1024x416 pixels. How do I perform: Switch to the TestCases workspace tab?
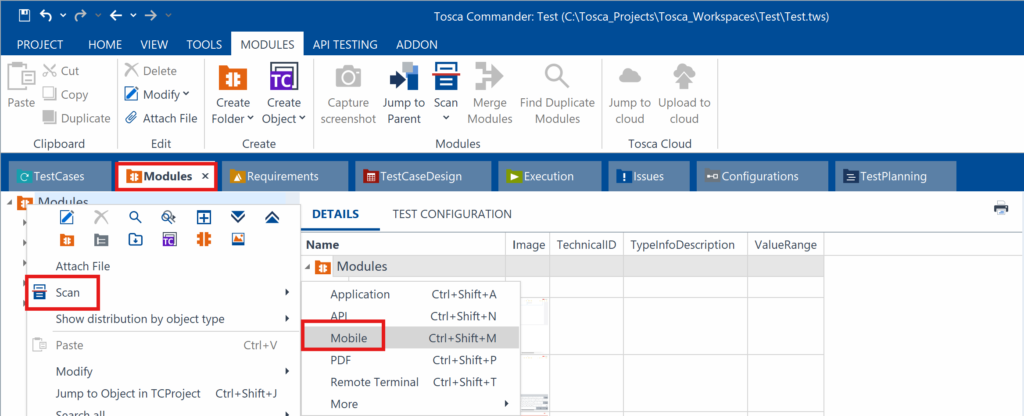tap(57, 176)
